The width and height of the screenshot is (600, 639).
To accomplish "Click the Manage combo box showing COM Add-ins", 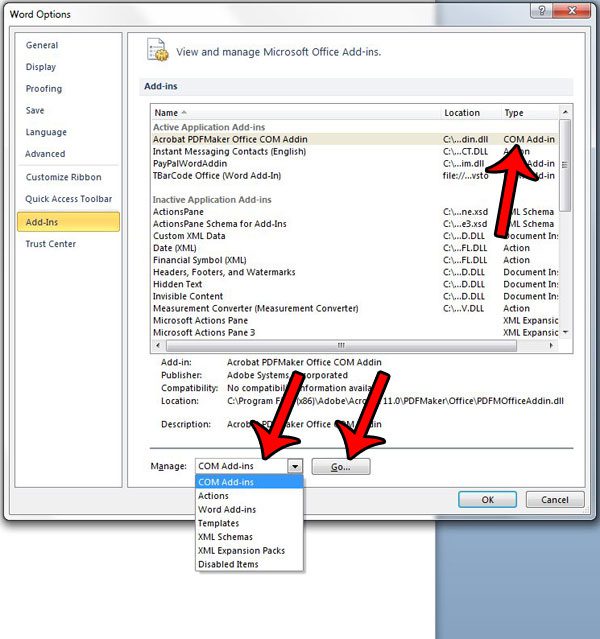I will point(249,466).
